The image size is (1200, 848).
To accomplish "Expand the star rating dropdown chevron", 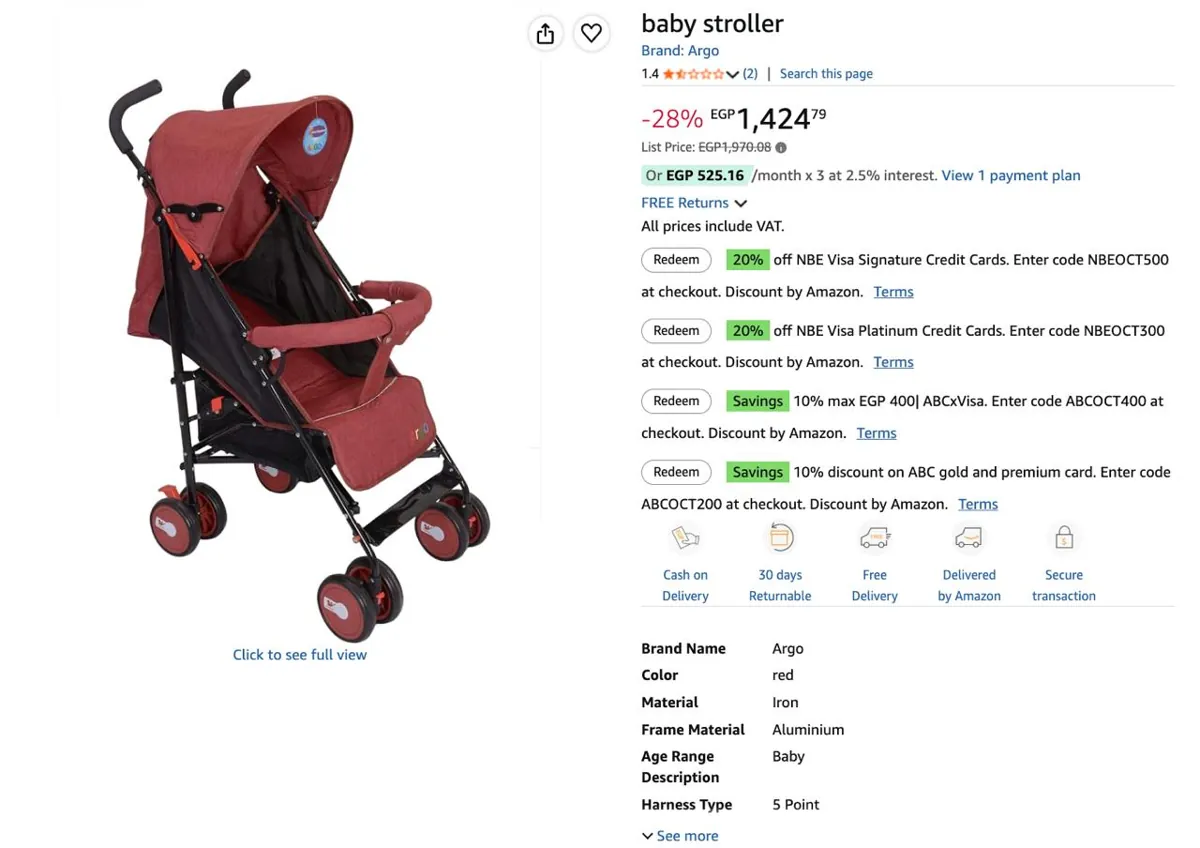I will point(733,74).
